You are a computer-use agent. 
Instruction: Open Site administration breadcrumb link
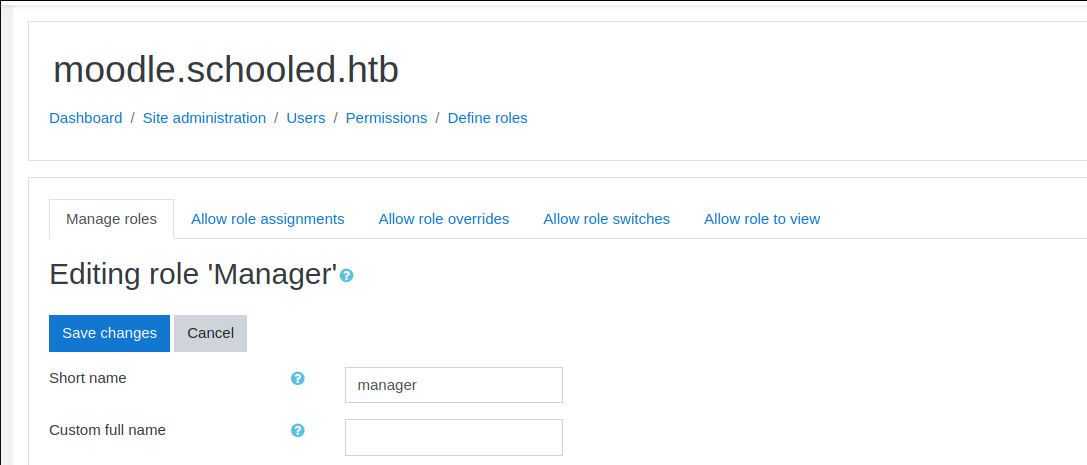204,118
